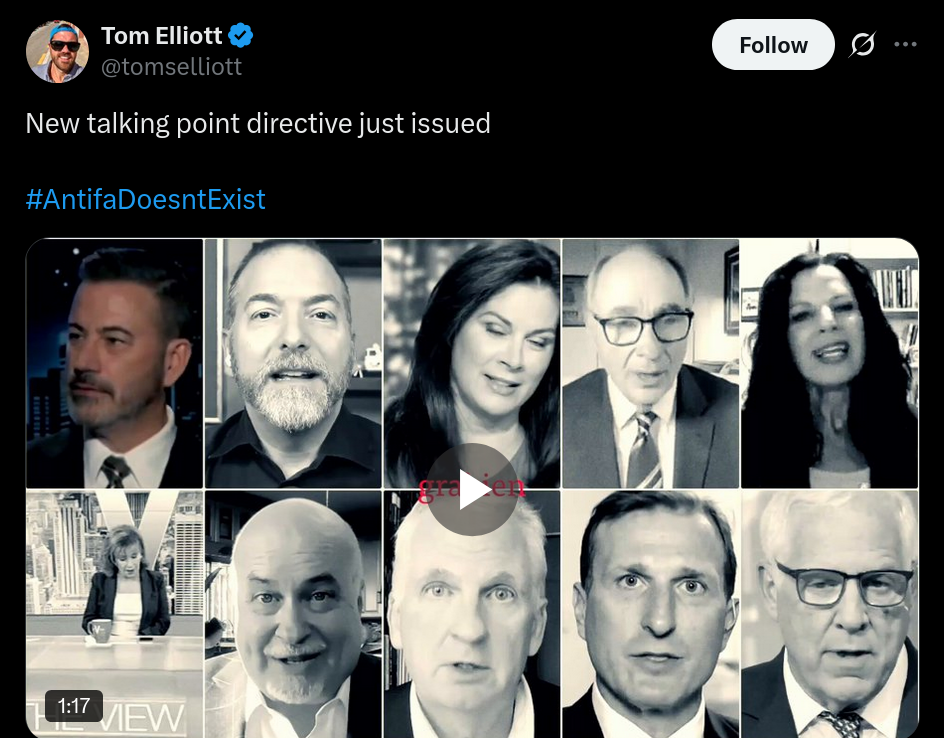Click the blue verified badge
The image size is (944, 738).
[241, 37]
